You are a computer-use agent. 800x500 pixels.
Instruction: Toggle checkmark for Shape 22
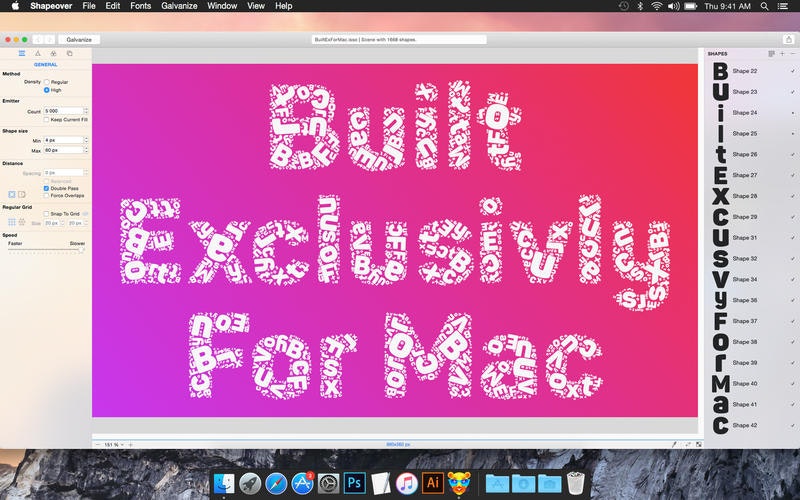[x=792, y=71]
